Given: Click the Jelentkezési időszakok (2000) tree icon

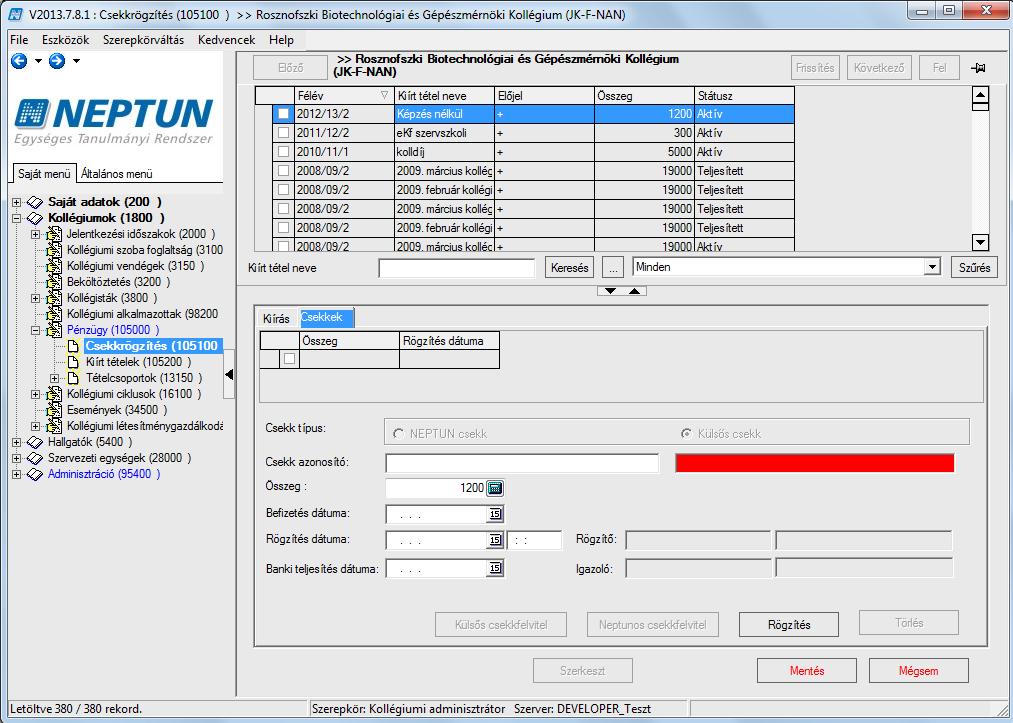Looking at the screenshot, I should 54,234.
